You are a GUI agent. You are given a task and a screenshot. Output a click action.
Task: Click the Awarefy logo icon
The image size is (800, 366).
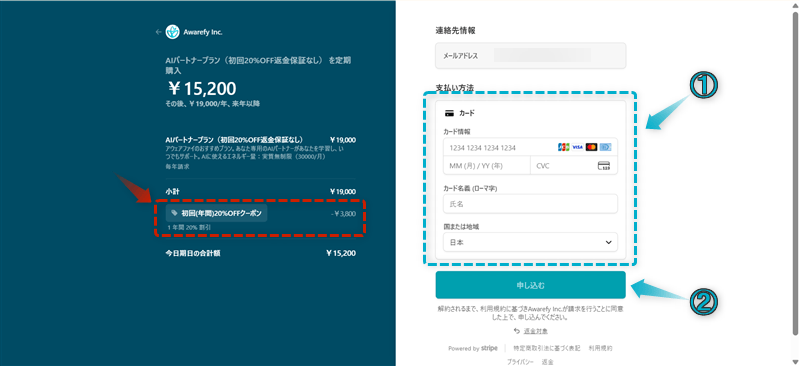tap(172, 32)
